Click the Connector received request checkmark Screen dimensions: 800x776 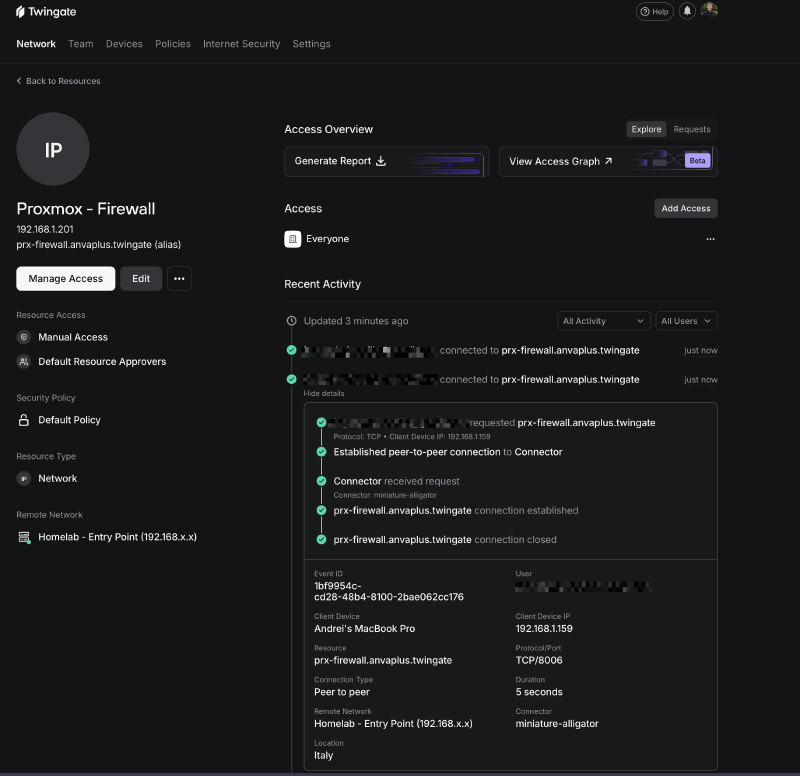(321, 481)
